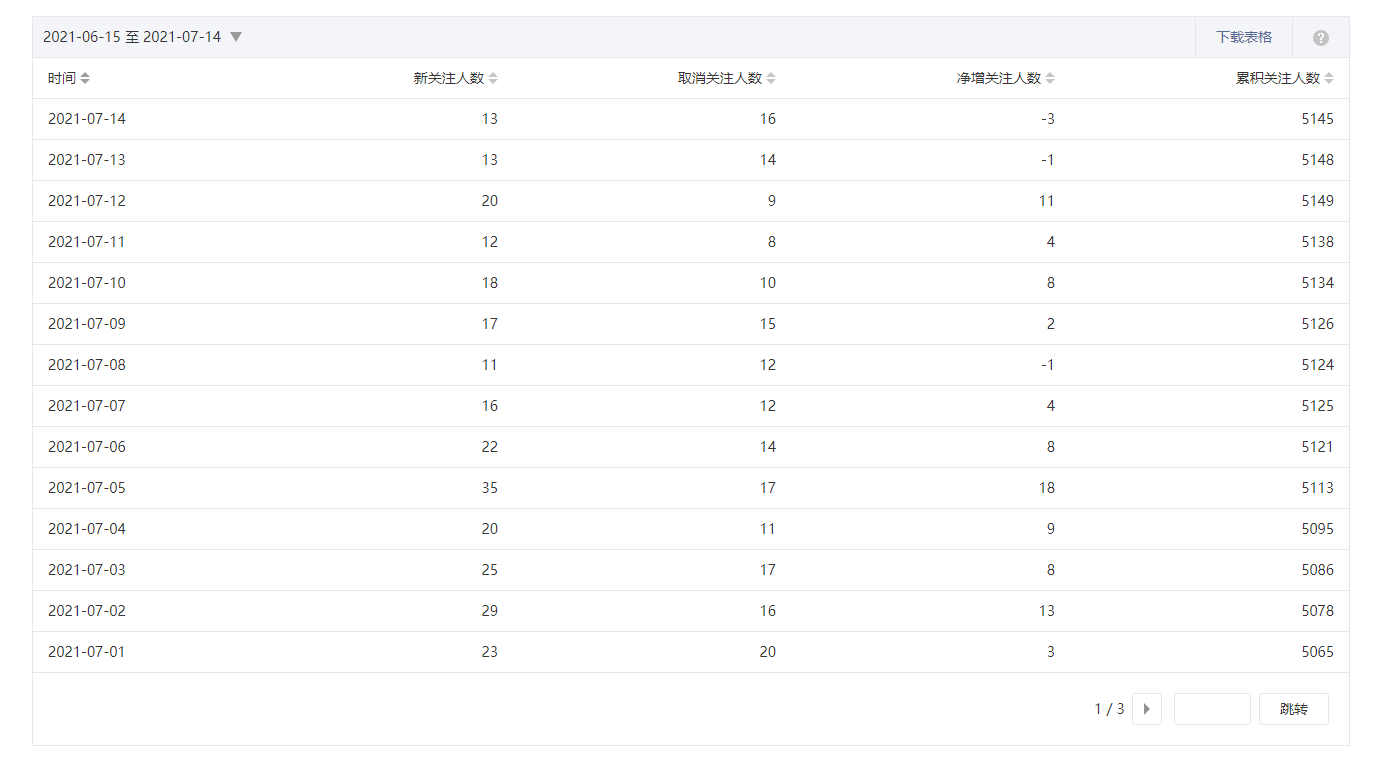Click cumulative followers value 5078
The image size is (1387, 768).
[x=1317, y=611]
